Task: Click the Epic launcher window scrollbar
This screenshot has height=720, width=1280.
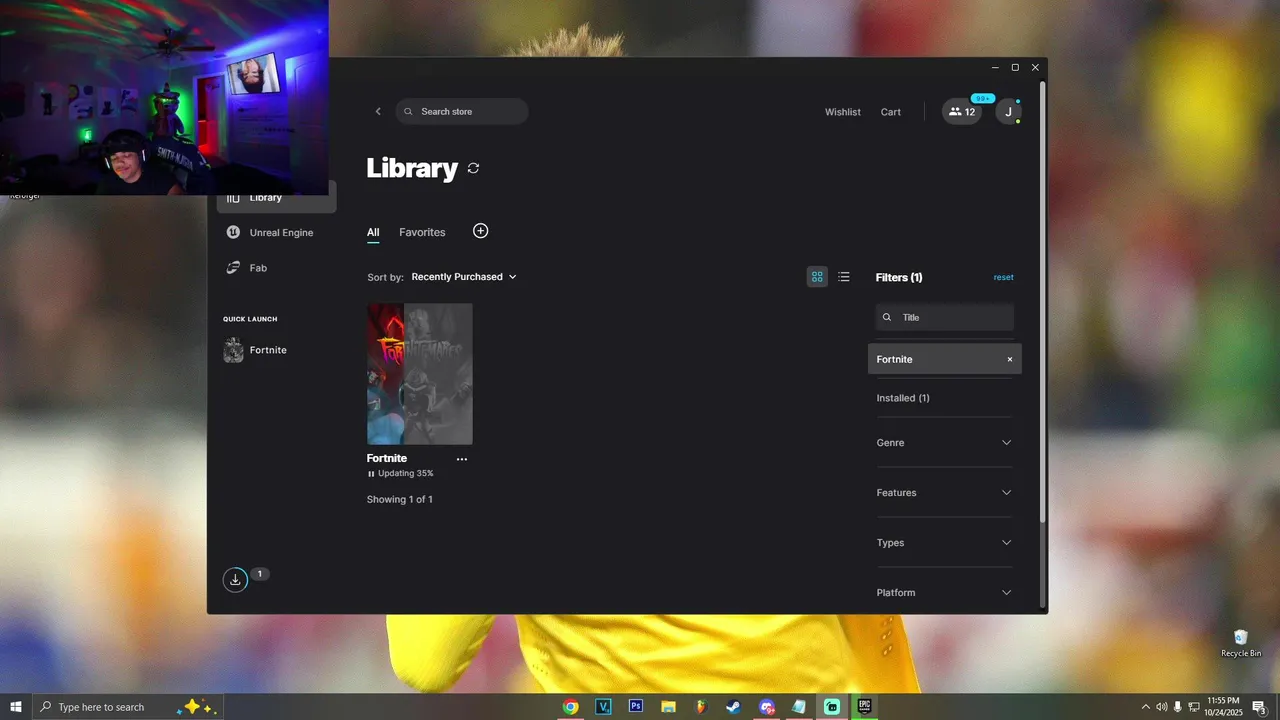Action: [x=1043, y=300]
